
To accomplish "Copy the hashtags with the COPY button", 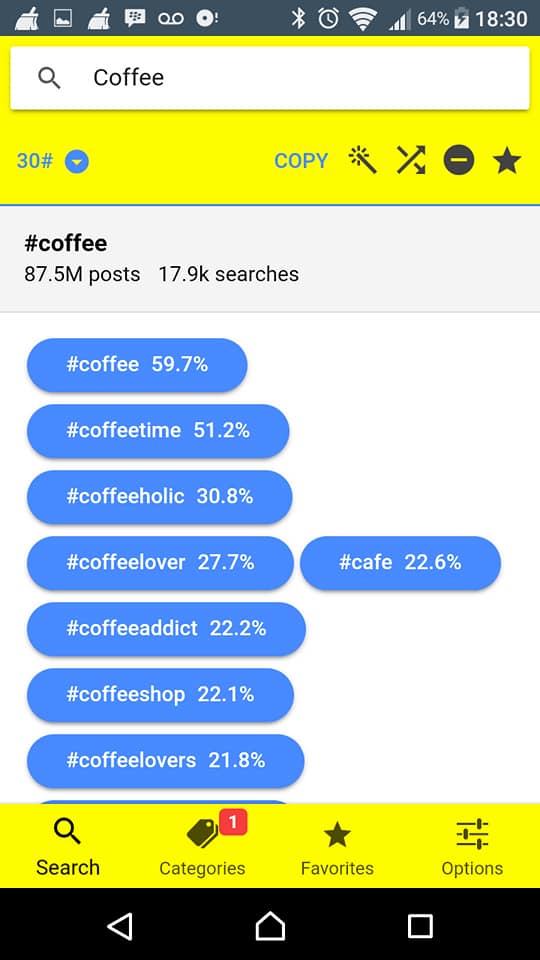I will (301, 161).
